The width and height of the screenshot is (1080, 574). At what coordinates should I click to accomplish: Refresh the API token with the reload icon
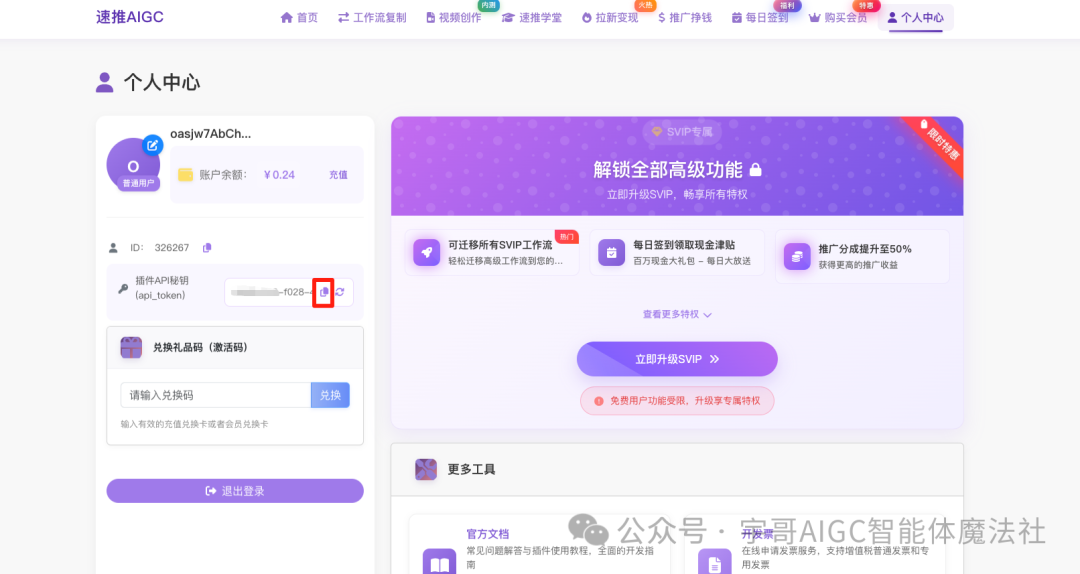(x=340, y=292)
